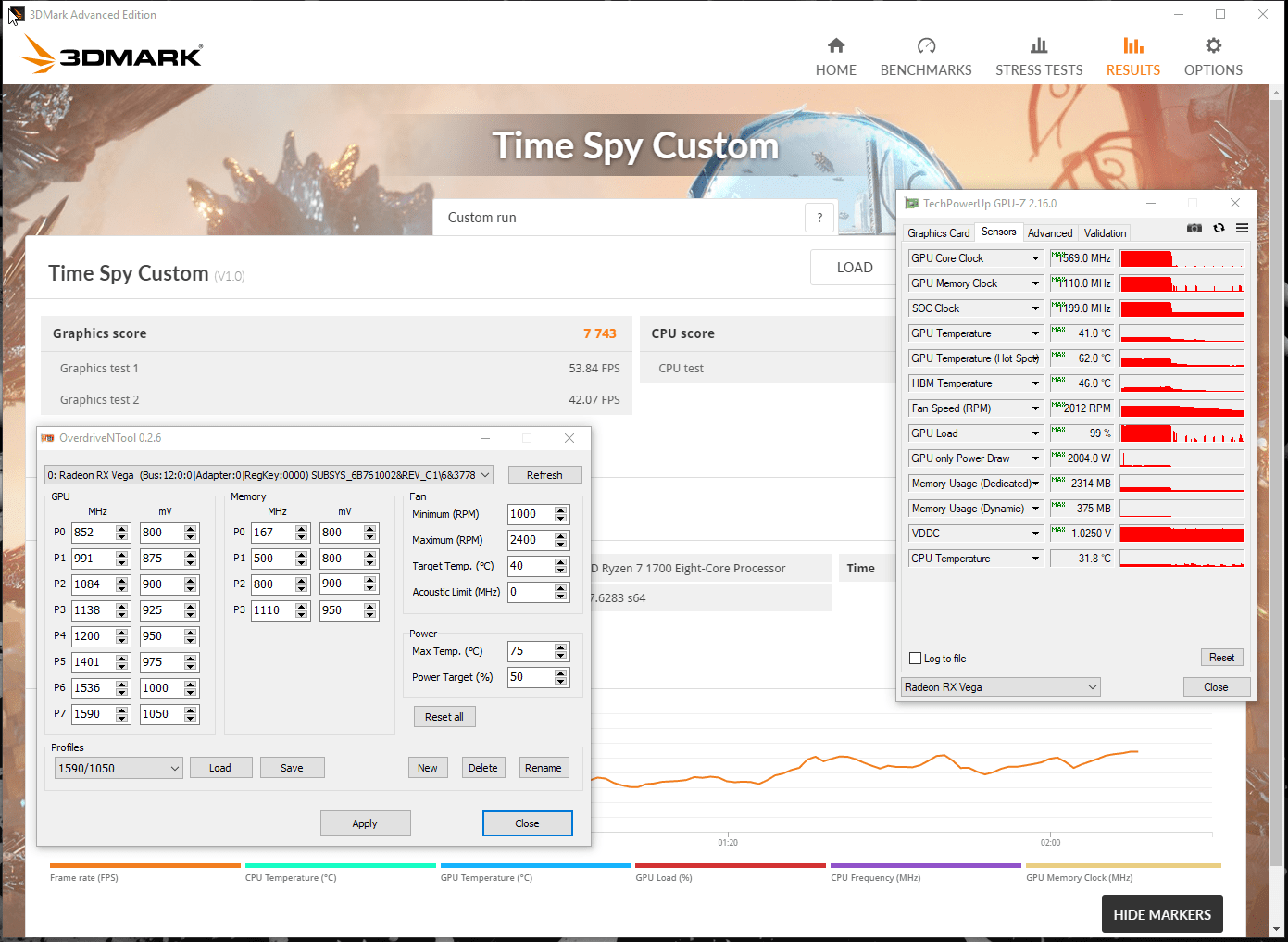Open the 1590/1050 profile dropdown
The image size is (1288, 942).
(x=119, y=768)
